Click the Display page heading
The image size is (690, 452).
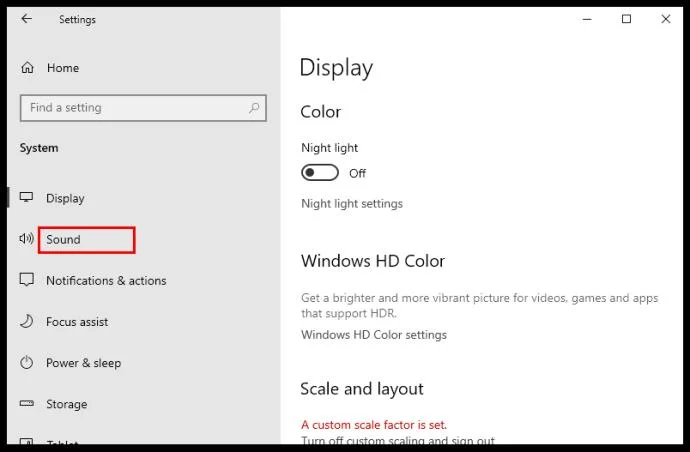[336, 69]
